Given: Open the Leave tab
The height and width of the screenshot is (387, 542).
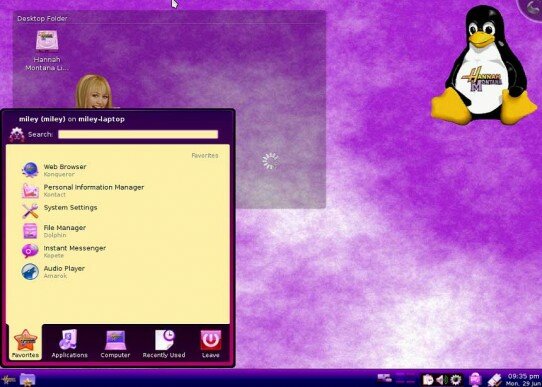Looking at the screenshot, I should (211, 344).
